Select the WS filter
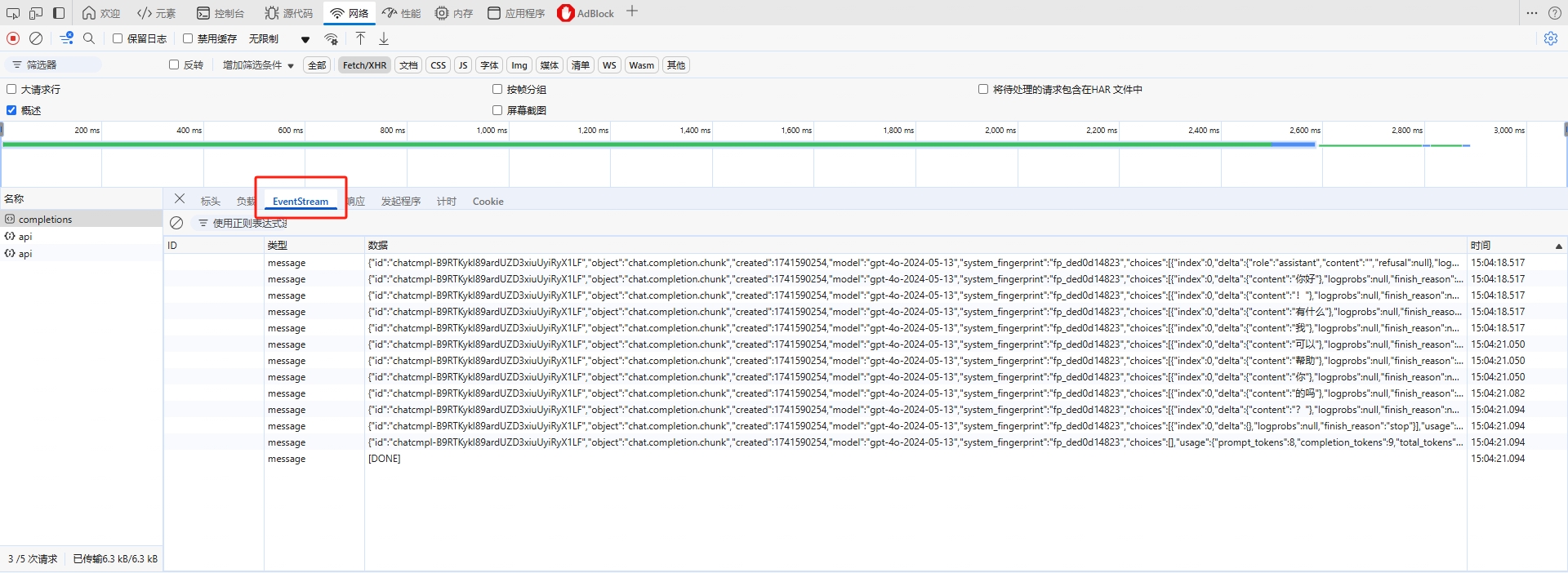The image size is (1568, 573). (x=609, y=65)
